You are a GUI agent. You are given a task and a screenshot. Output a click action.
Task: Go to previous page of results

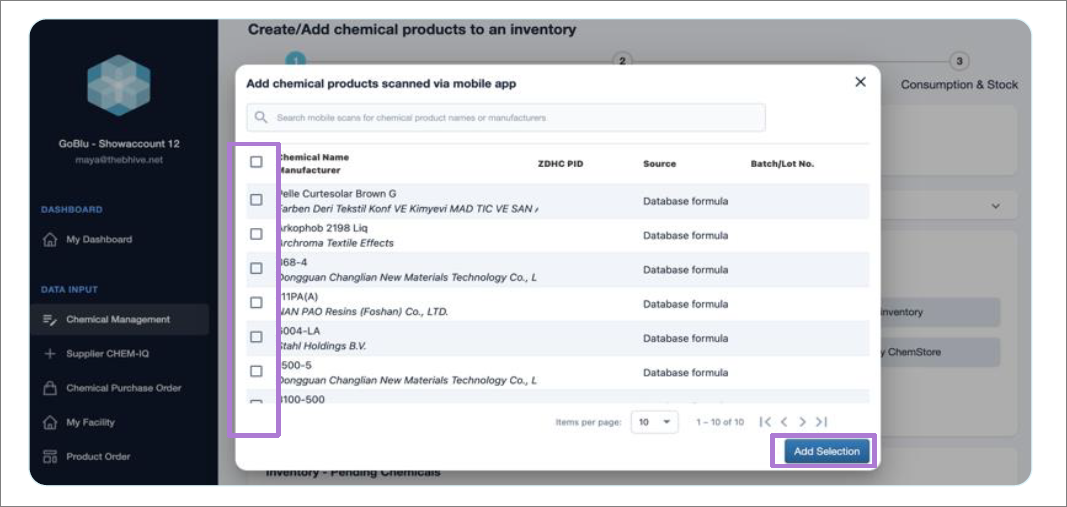784,422
